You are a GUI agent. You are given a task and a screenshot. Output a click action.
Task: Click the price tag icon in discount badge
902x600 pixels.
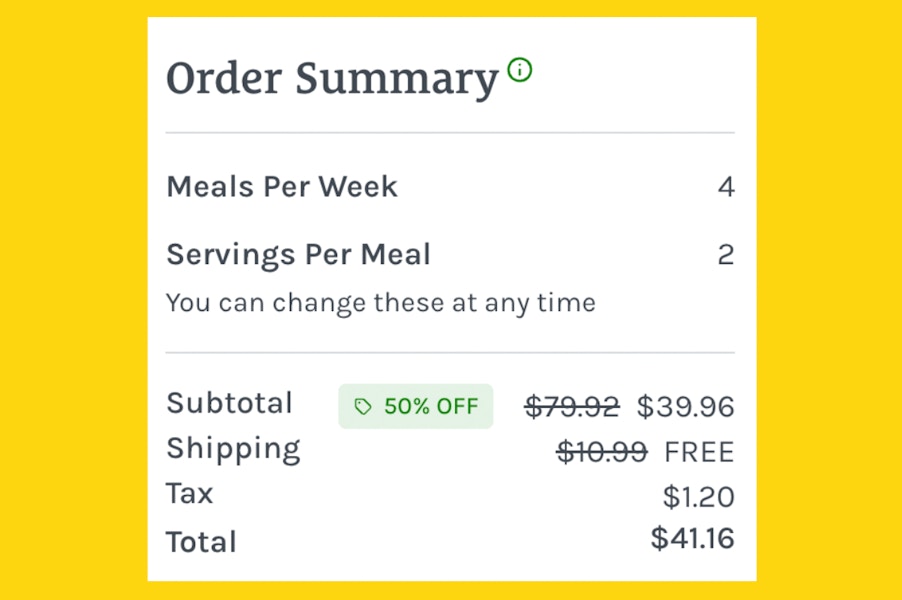coord(363,407)
